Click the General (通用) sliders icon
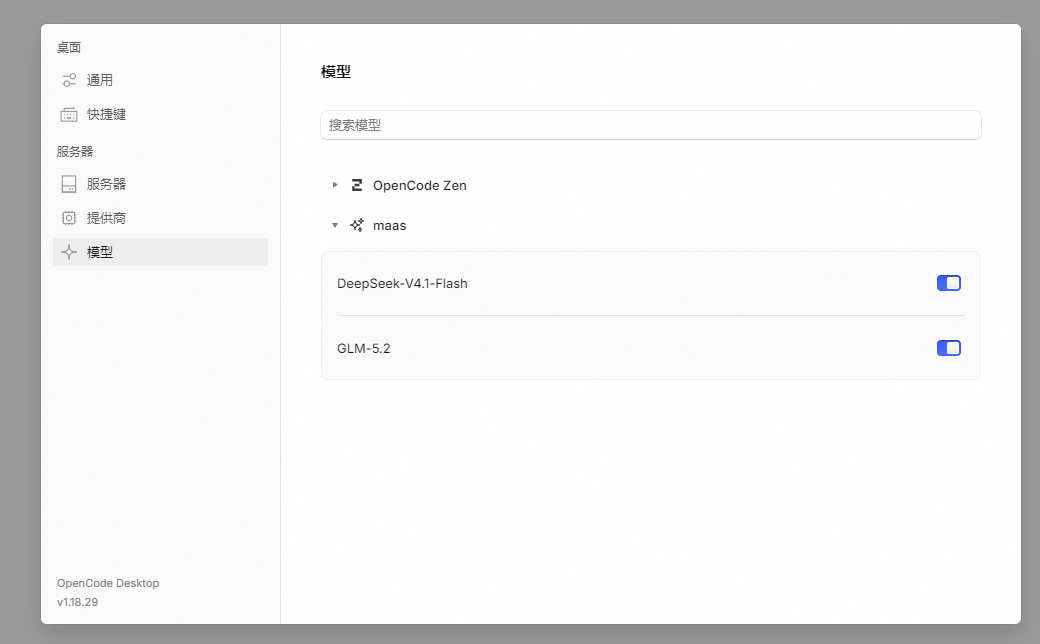This screenshot has width=1040, height=644. click(x=69, y=80)
